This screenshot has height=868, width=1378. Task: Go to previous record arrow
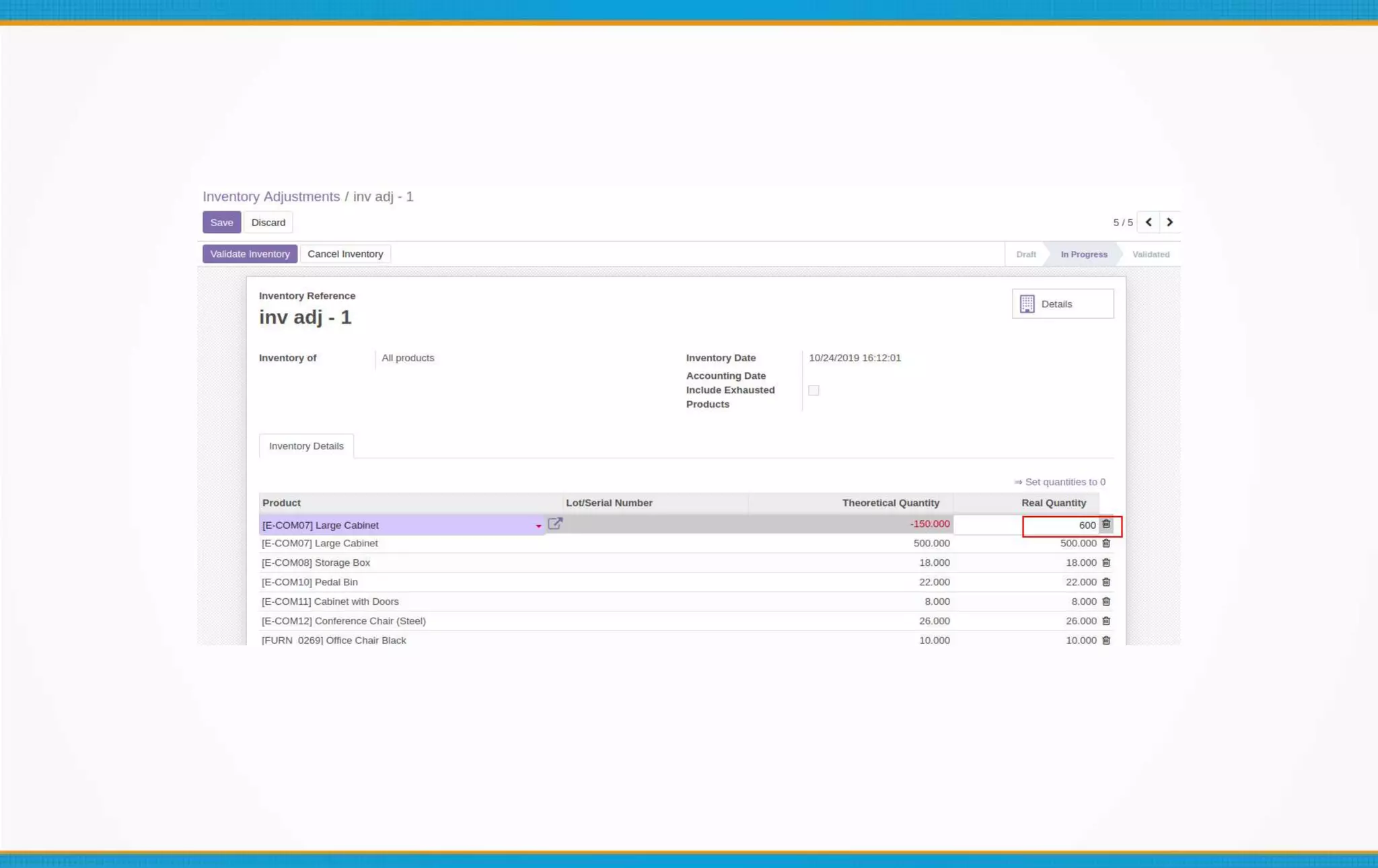(x=1149, y=222)
